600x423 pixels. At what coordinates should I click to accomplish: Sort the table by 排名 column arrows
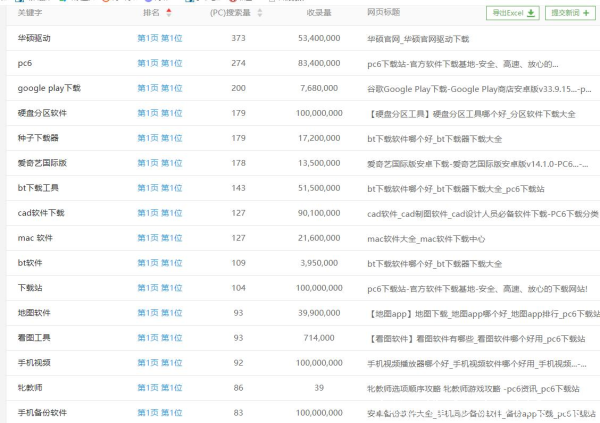pyautogui.click(x=168, y=13)
